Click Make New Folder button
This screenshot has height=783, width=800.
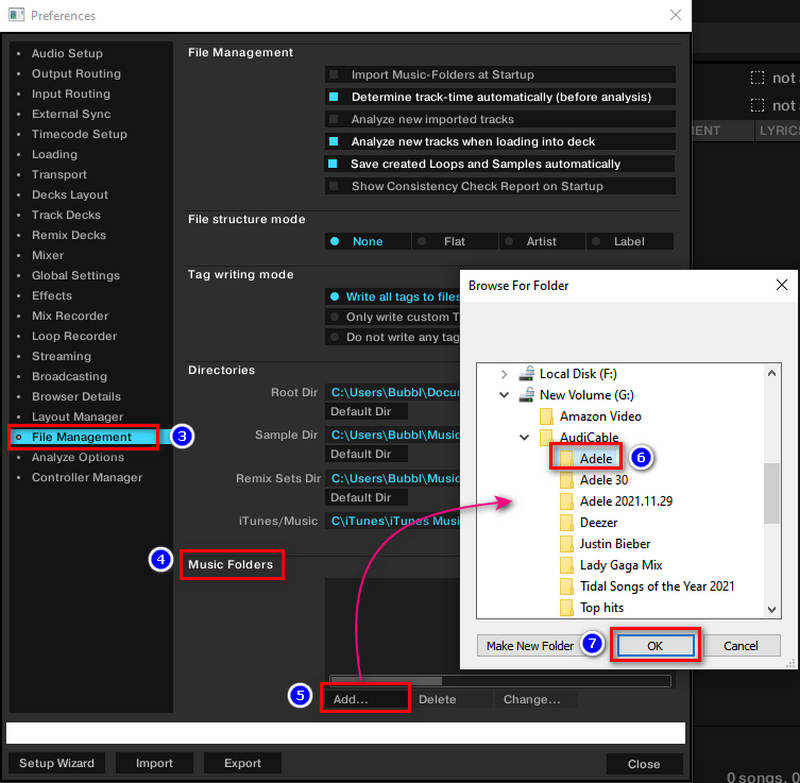click(x=530, y=646)
